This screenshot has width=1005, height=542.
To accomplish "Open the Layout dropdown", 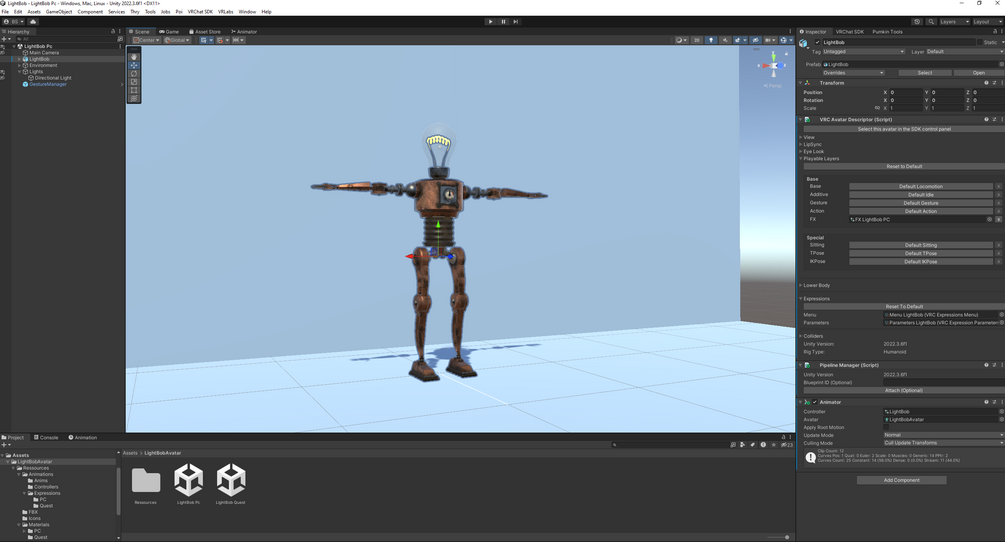I will click(986, 21).
